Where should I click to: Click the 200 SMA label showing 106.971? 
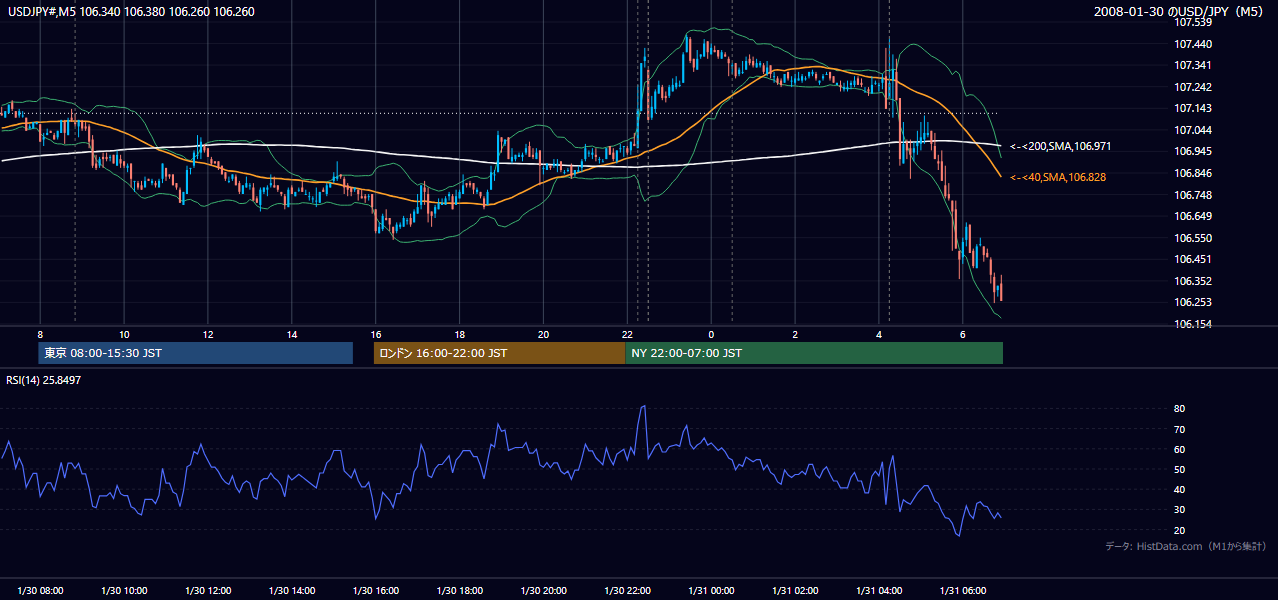(x=1060, y=147)
